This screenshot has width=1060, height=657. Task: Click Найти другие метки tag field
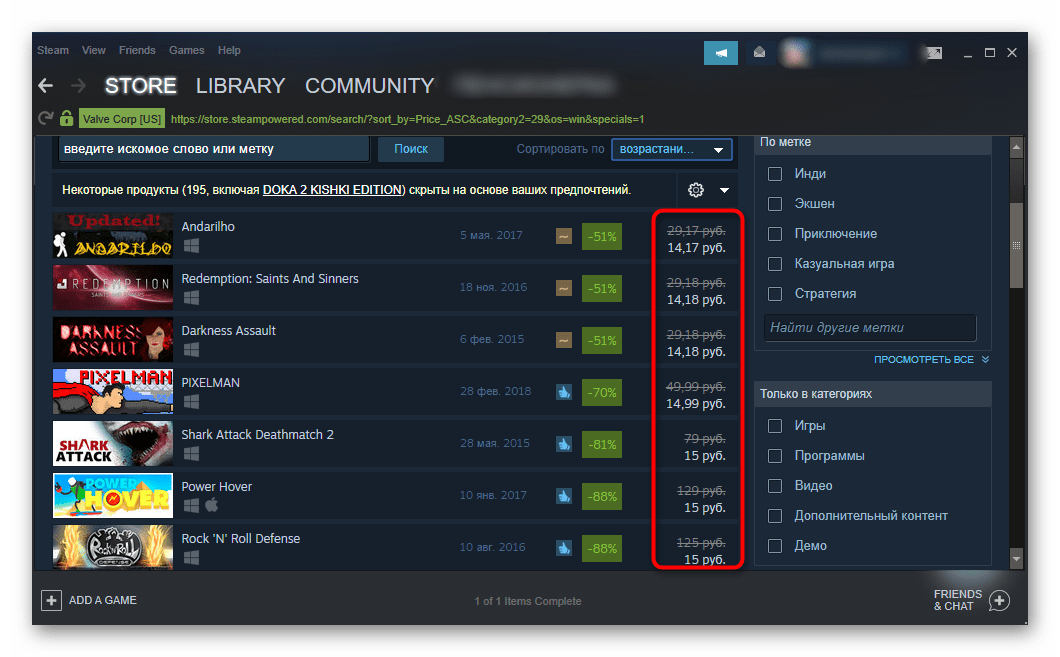[871, 328]
